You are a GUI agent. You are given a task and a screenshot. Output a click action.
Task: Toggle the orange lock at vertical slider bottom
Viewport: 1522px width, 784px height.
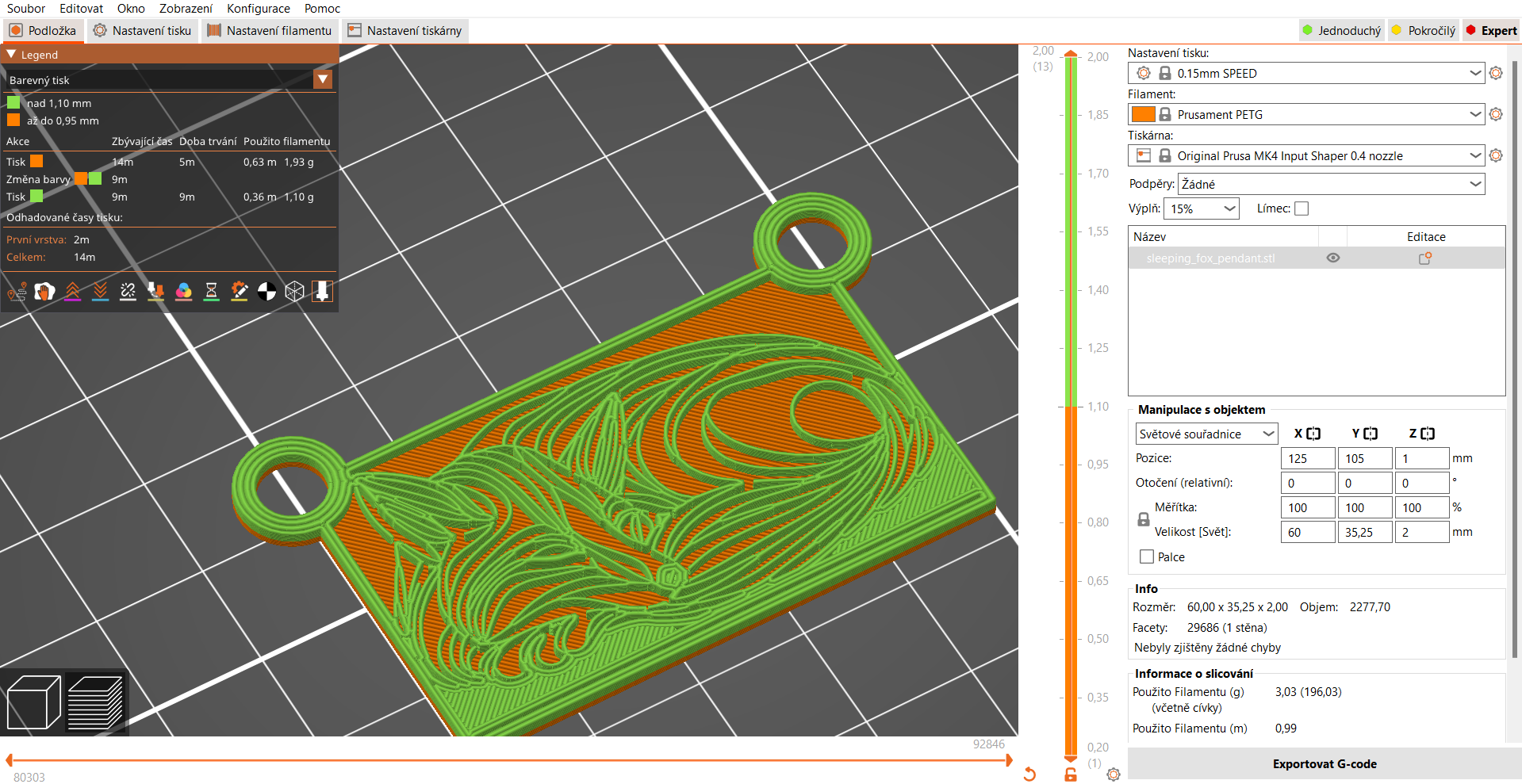[1071, 774]
